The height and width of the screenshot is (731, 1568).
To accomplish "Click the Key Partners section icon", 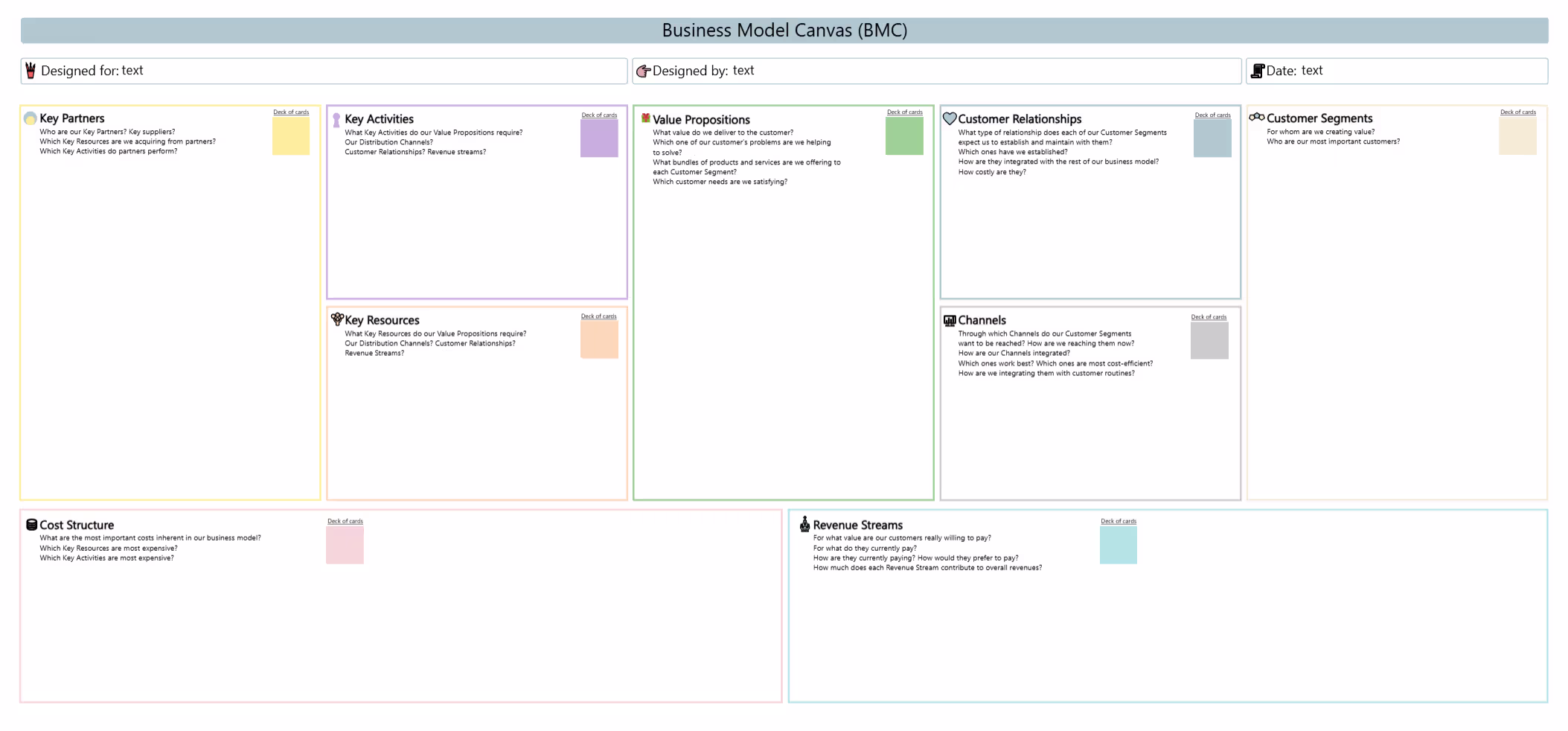I will [31, 118].
